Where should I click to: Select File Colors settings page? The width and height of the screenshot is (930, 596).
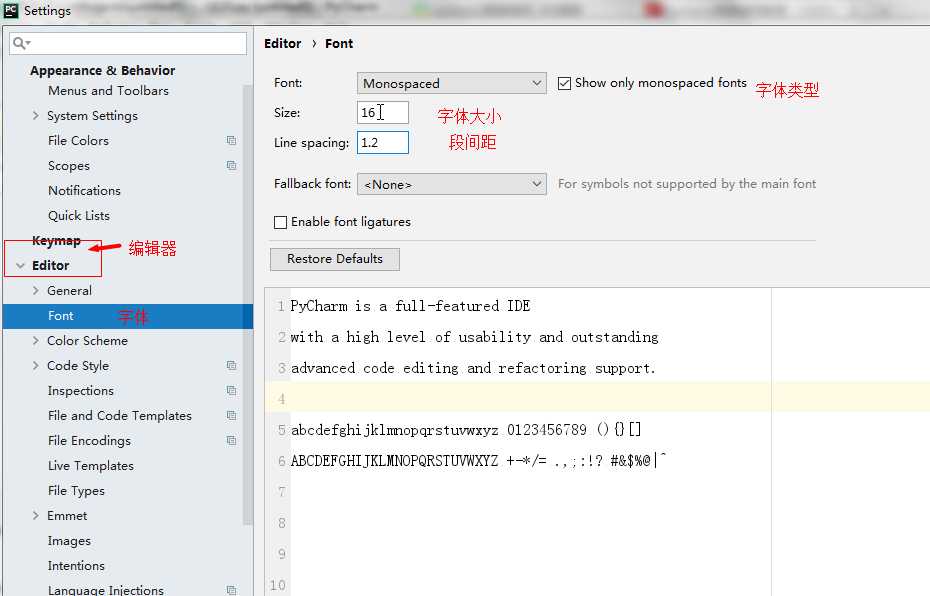click(78, 141)
